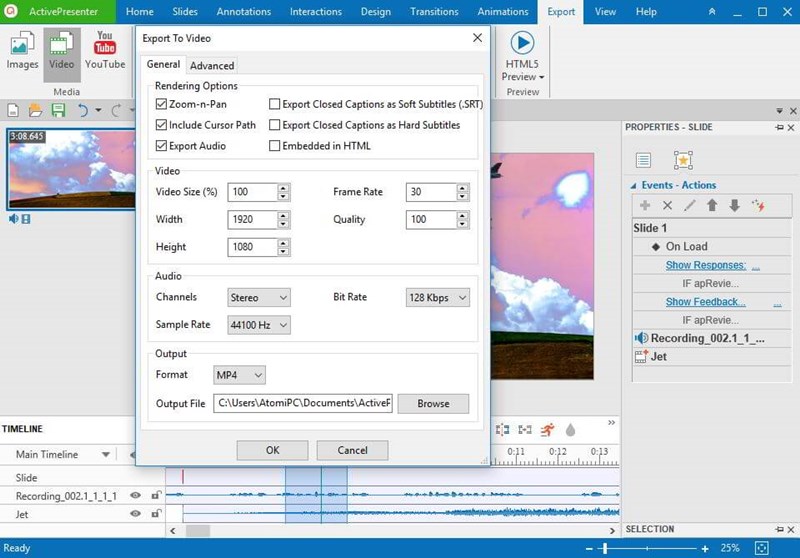
Task: Export to YouTube icon
Action: coord(105,50)
